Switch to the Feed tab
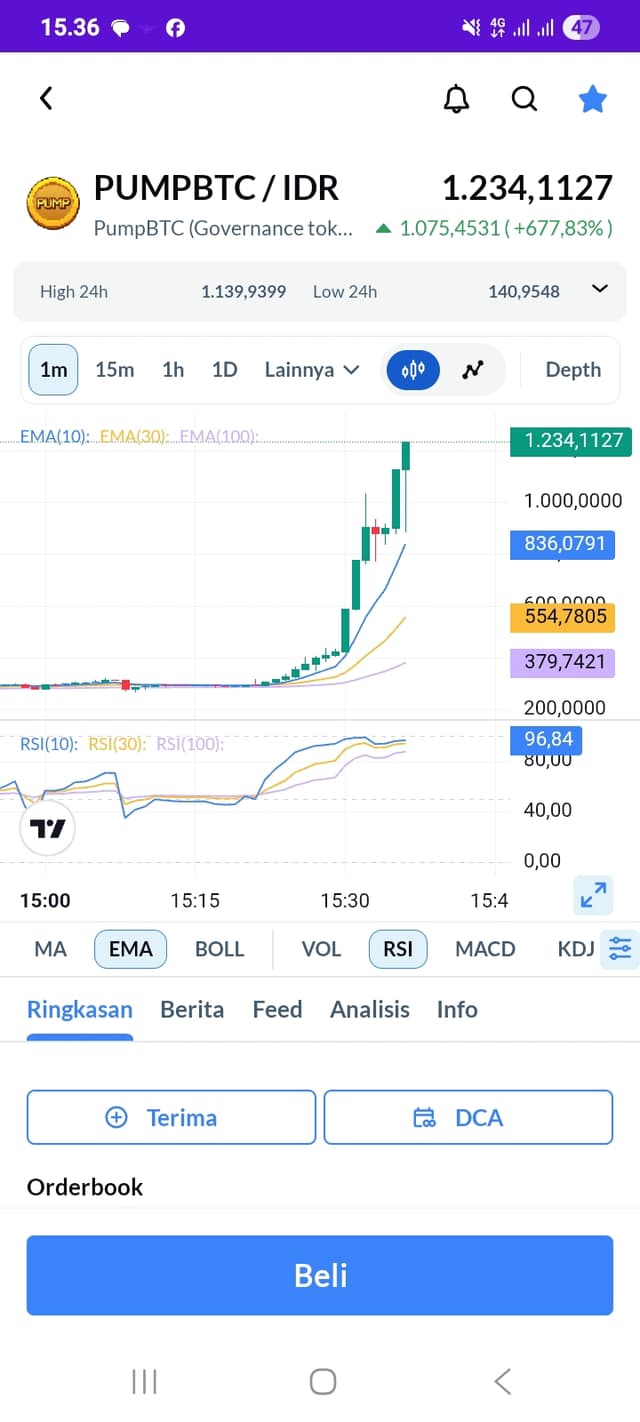 (277, 1010)
